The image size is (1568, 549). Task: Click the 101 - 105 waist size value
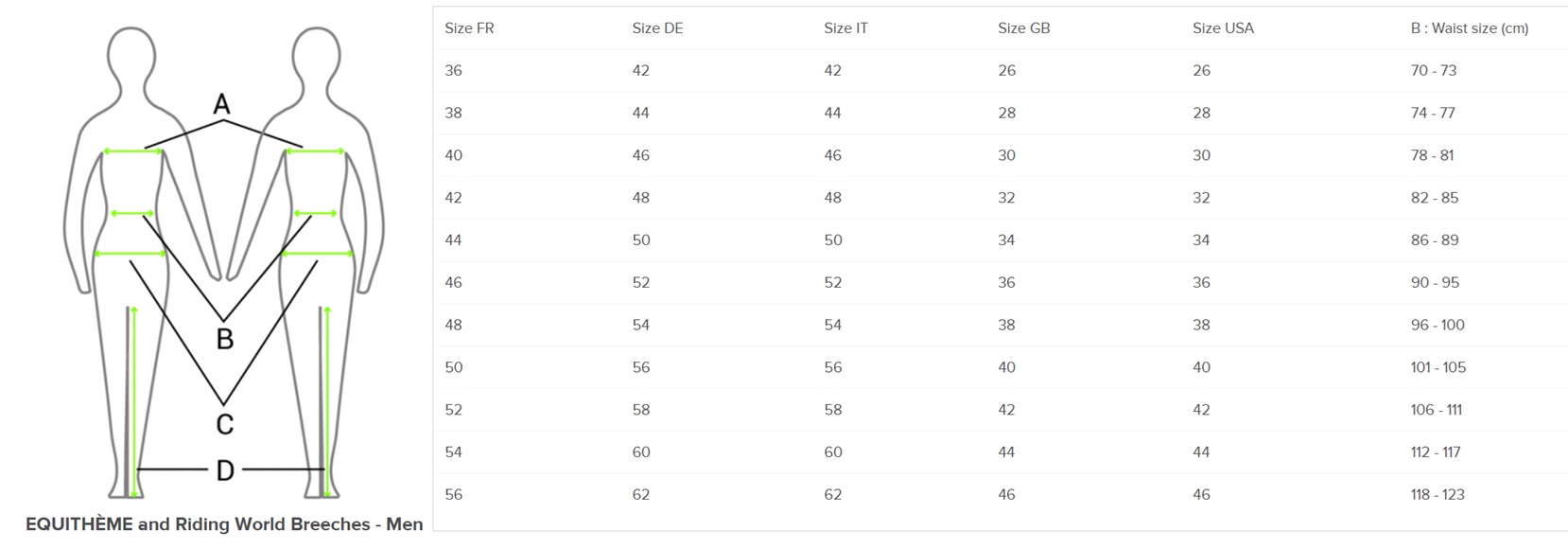coord(1437,367)
